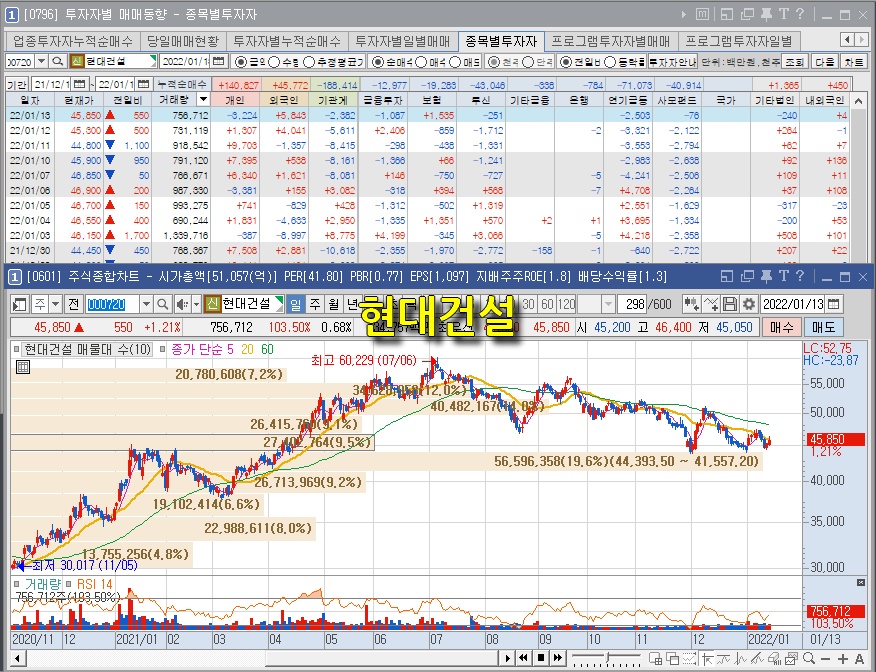Click the play arrow button below chart
Image resolution: width=876 pixels, height=672 pixels.
[507, 657]
